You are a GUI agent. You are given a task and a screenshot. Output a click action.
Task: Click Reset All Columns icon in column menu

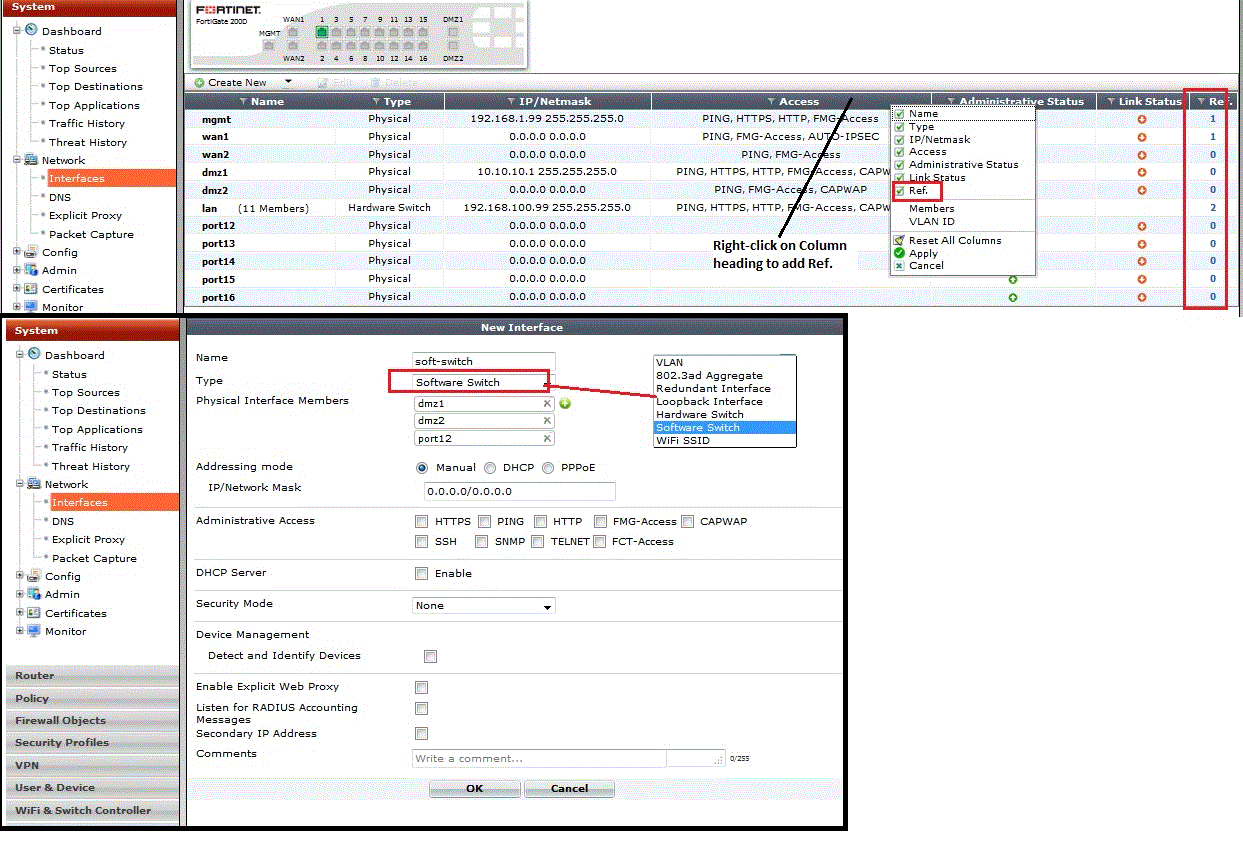pos(900,240)
